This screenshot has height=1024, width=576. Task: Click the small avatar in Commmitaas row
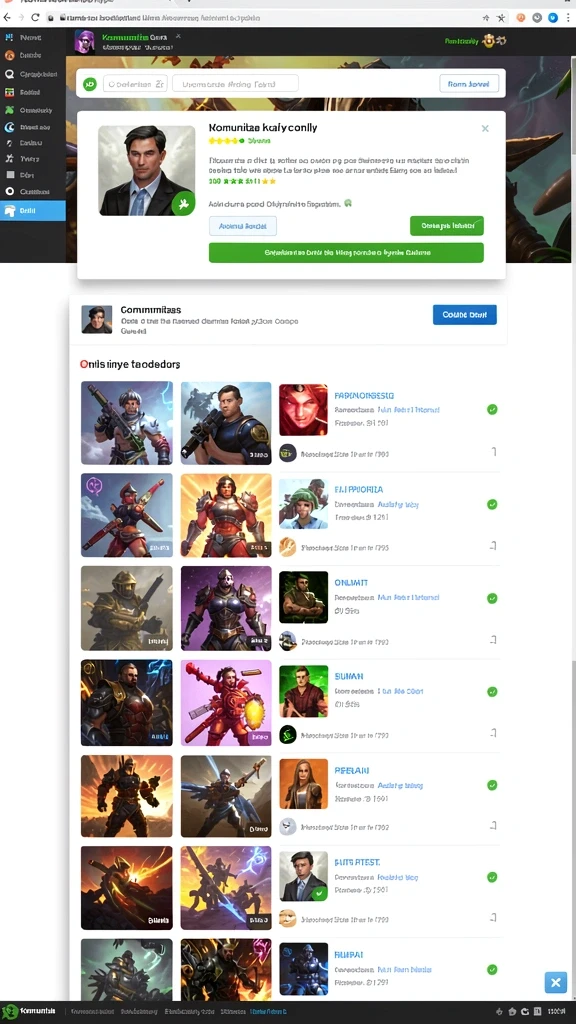pos(97,319)
